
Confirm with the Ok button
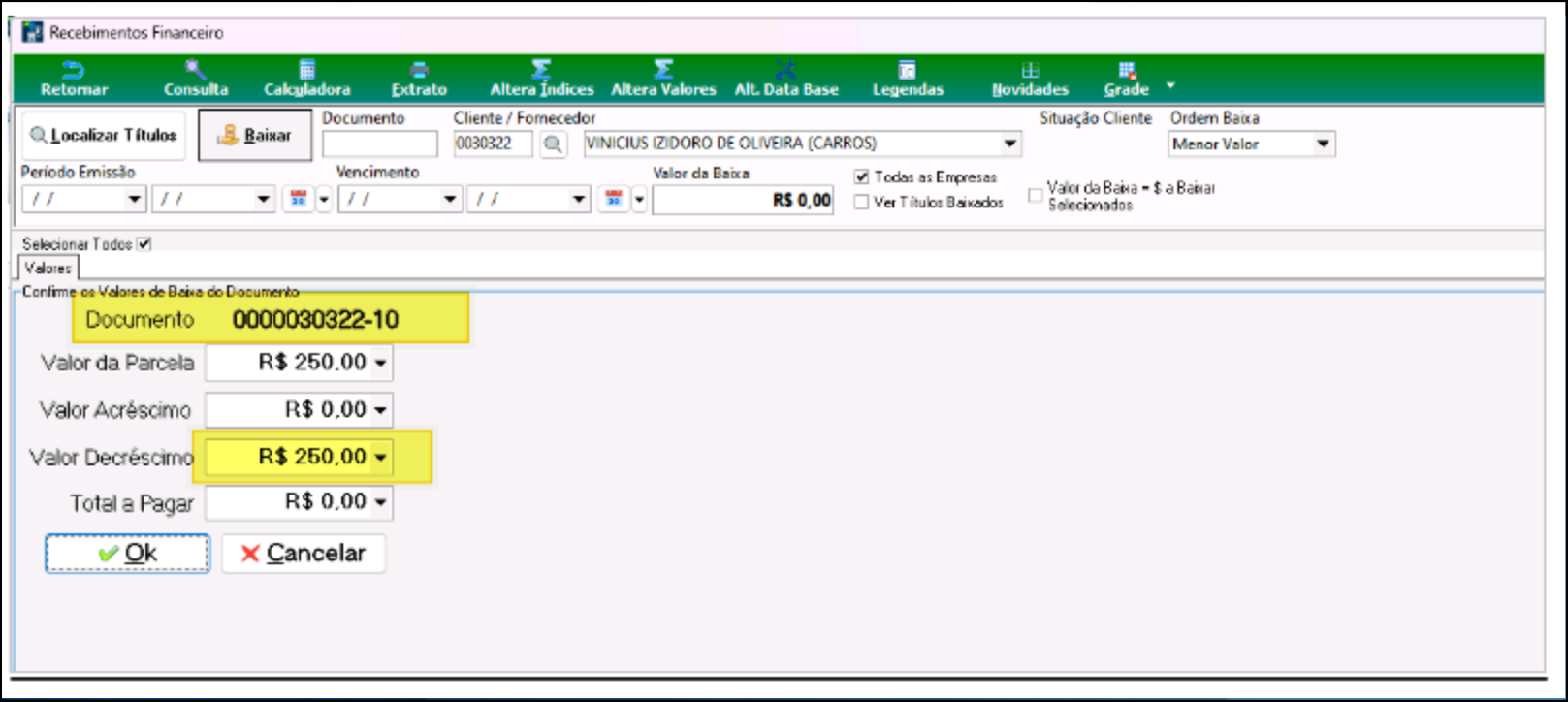127,553
